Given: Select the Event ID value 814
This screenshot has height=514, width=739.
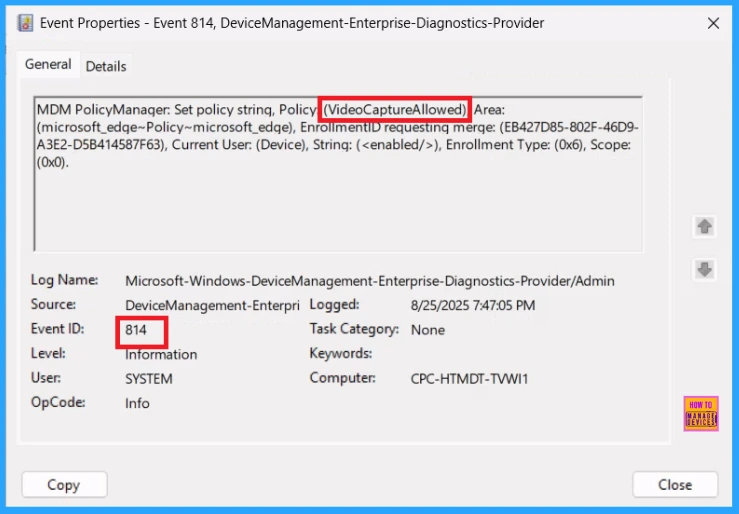Looking at the screenshot, I should pos(136,330).
